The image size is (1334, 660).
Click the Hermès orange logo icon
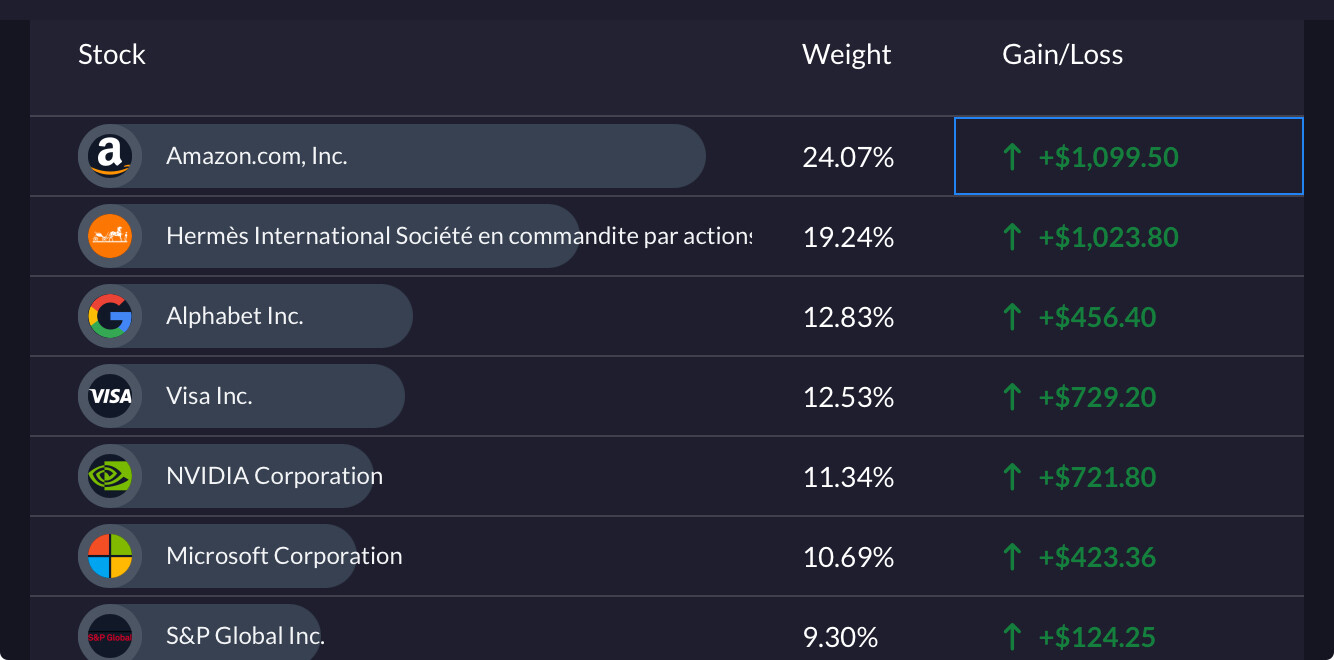click(x=110, y=236)
